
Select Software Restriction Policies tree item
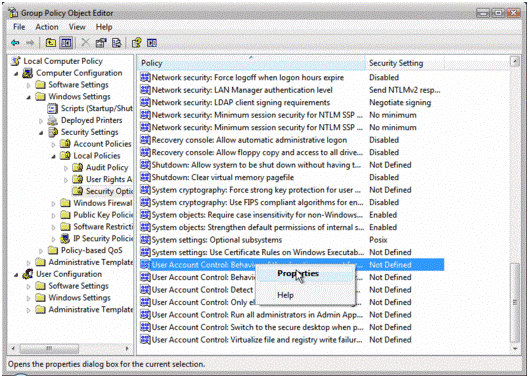pyautogui.click(x=103, y=226)
